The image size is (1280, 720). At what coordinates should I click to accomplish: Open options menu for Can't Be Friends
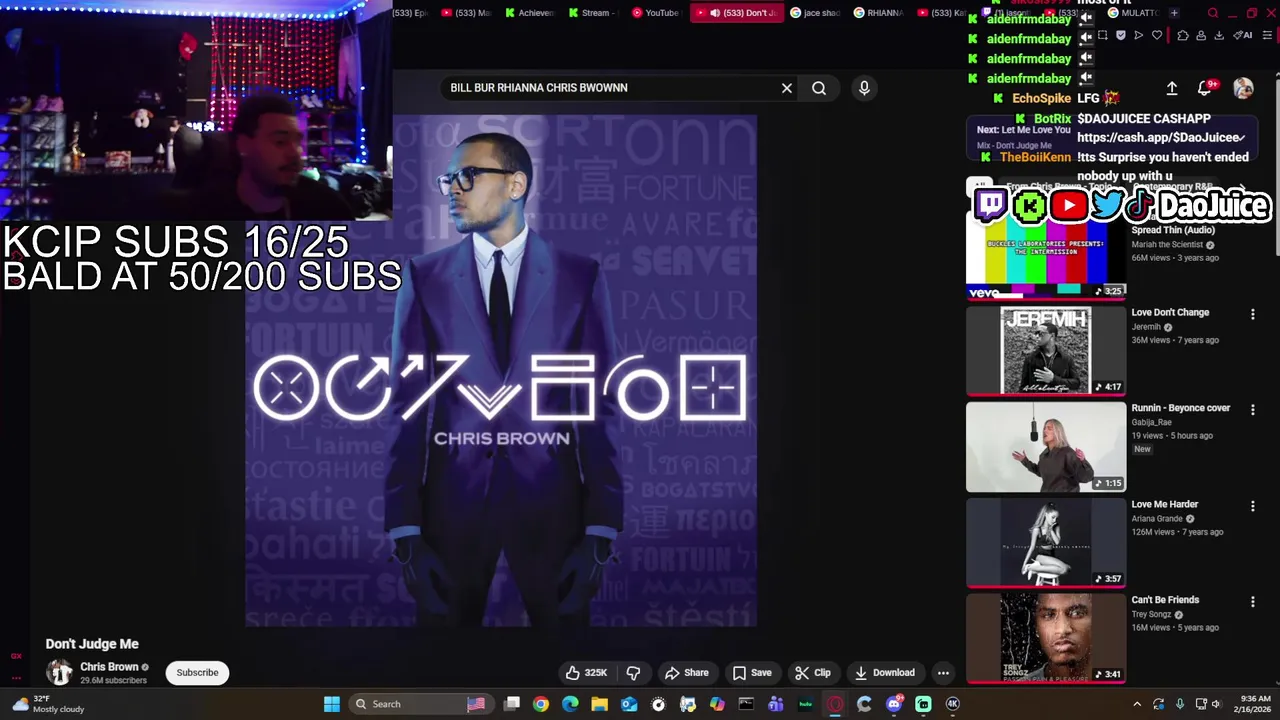(1252, 602)
